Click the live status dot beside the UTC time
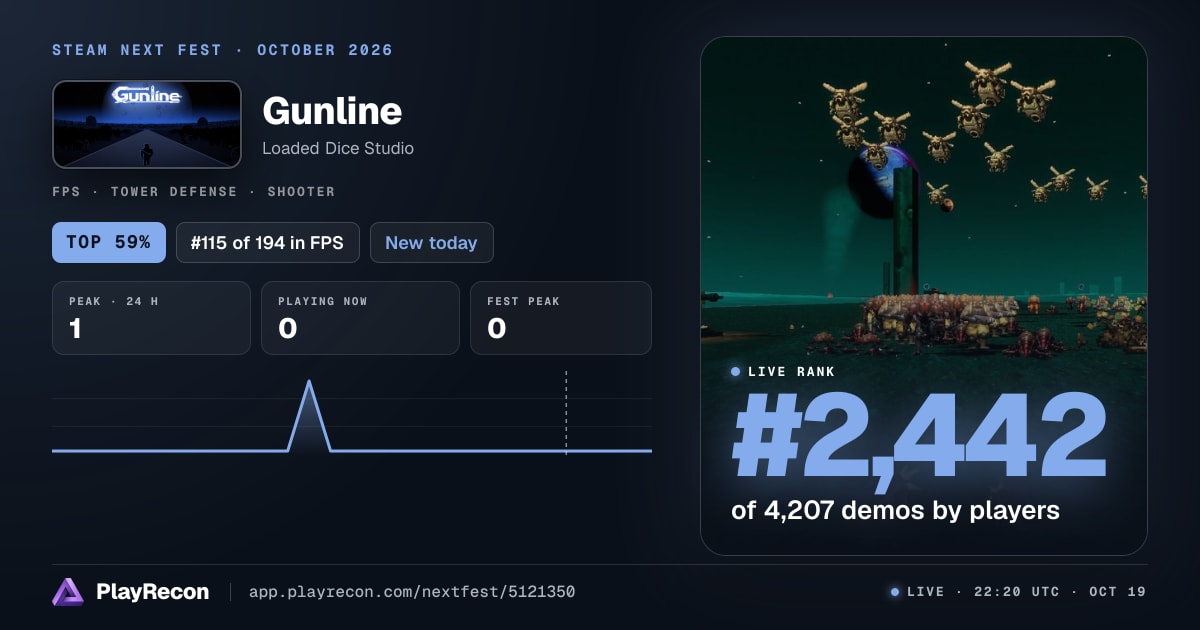 (895, 592)
